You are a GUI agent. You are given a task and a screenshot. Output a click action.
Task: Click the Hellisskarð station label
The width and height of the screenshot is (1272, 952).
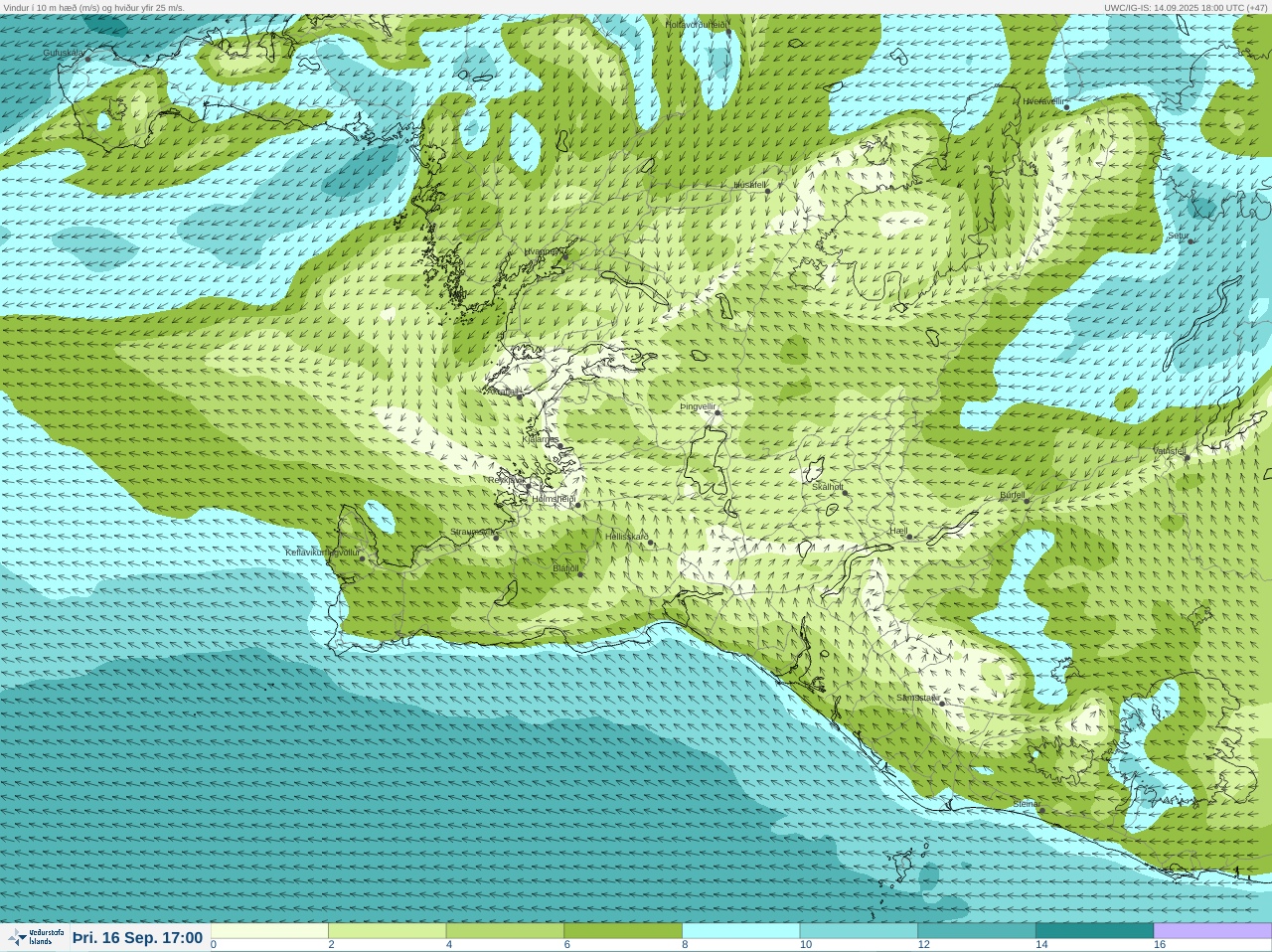point(627,537)
